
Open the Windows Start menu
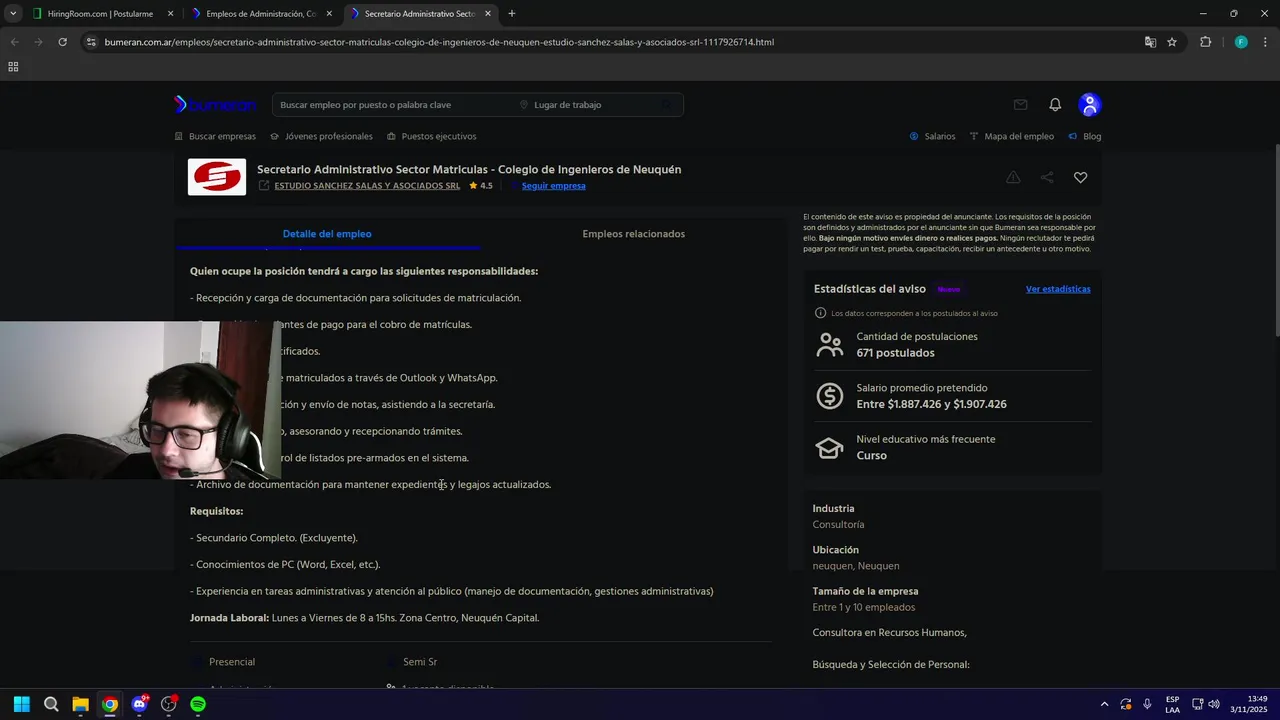click(x=22, y=704)
